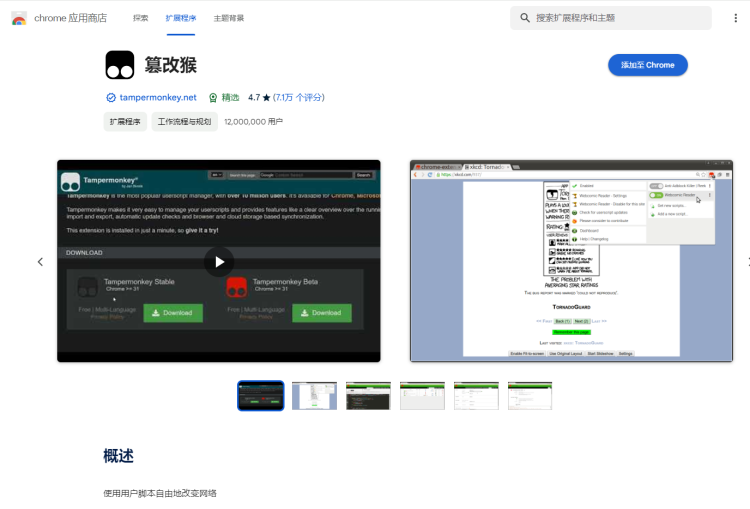Go to previous screenshot with left arrow
The height and width of the screenshot is (509, 750).
click(x=40, y=262)
